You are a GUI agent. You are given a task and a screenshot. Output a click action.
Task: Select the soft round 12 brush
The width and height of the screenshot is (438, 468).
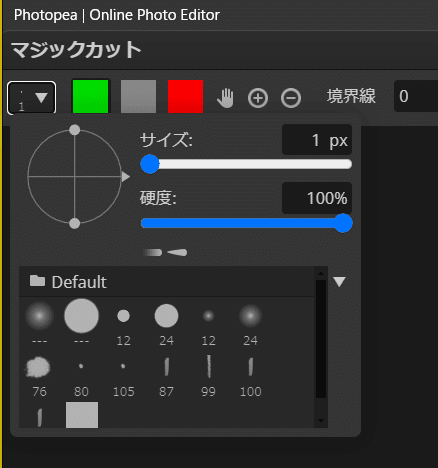pyautogui.click(x=208, y=322)
